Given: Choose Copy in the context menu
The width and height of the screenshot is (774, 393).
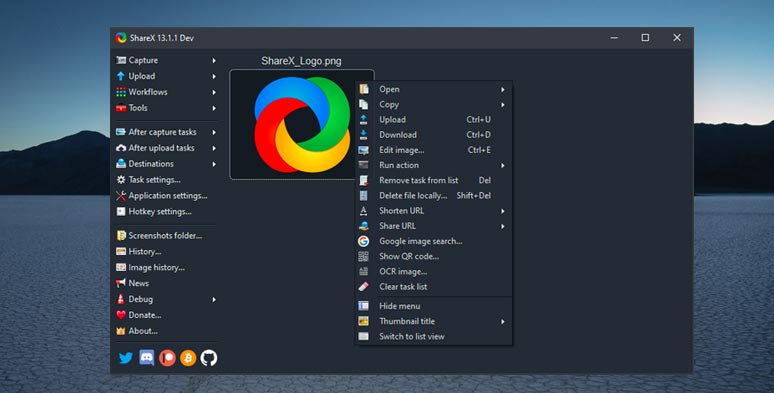Looking at the screenshot, I should click(x=433, y=105).
